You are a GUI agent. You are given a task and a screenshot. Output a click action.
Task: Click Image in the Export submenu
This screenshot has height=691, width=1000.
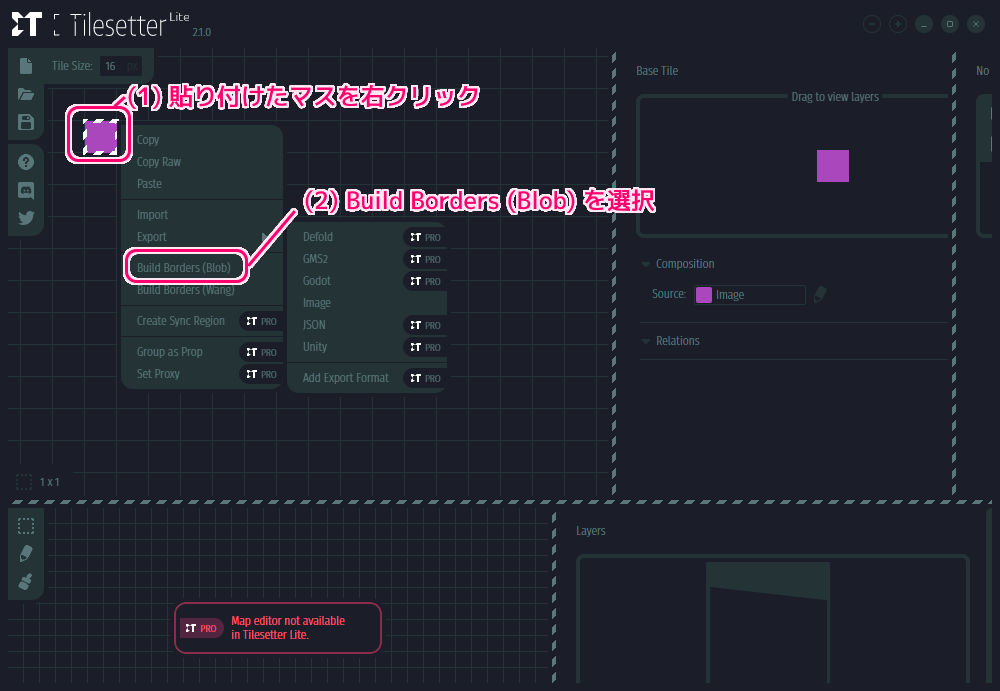tap(317, 303)
